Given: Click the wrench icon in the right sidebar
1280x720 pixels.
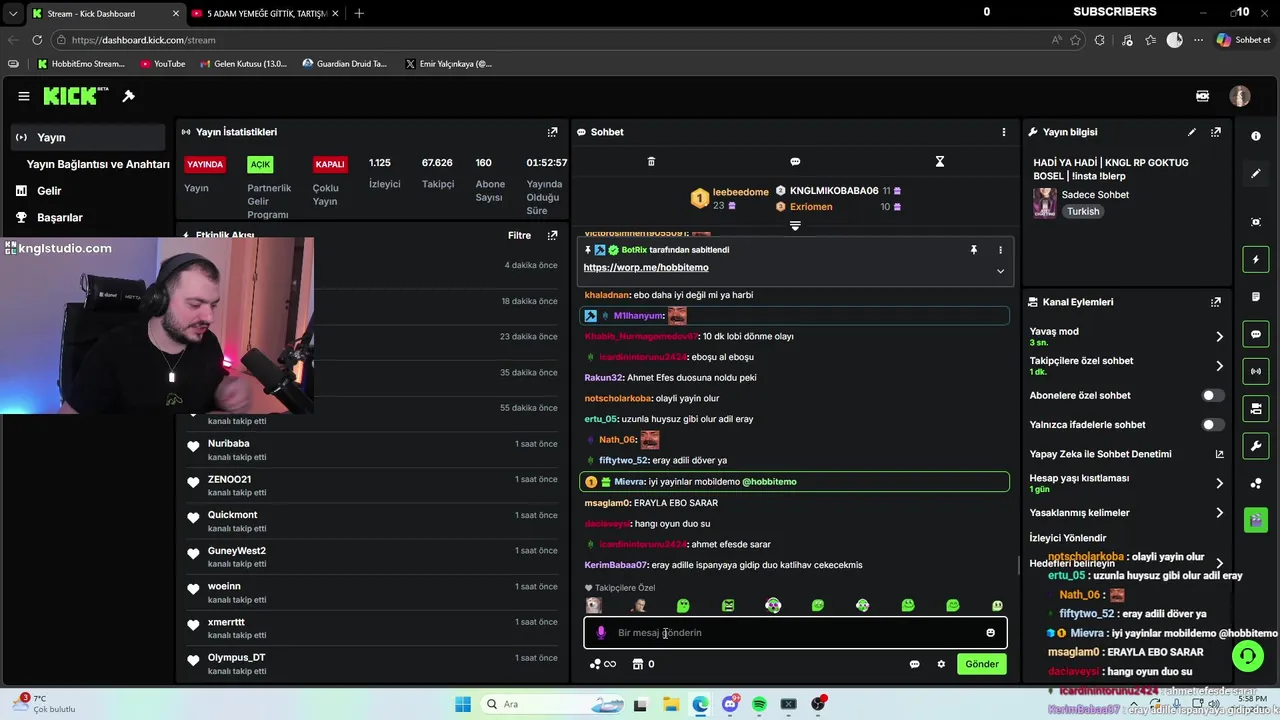Looking at the screenshot, I should point(1256,445).
